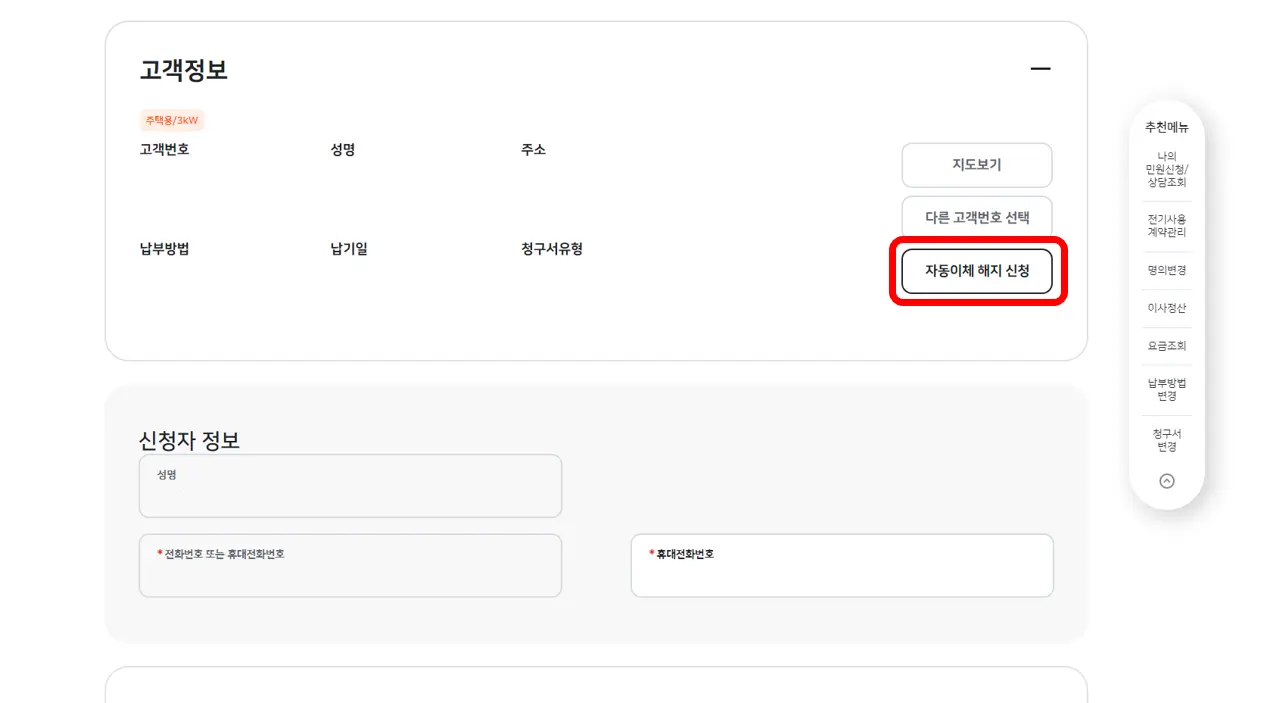The image size is (1280, 703).
Task: Click the 추천메뉴 sidebar heading
Action: pyautogui.click(x=1166, y=127)
